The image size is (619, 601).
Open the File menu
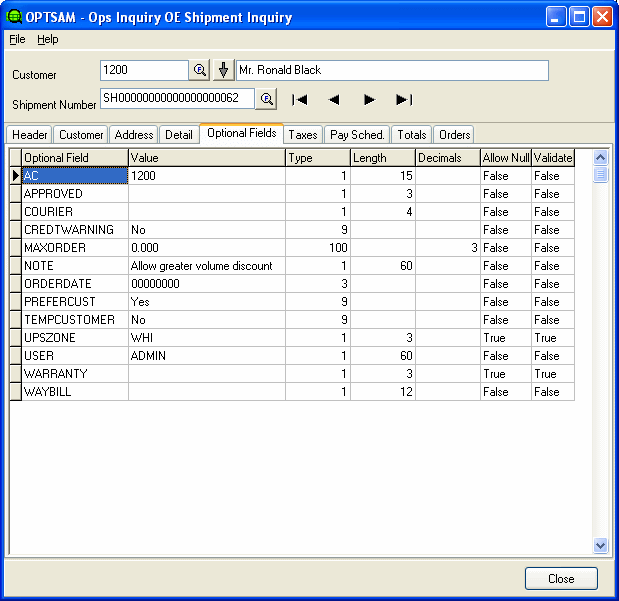point(17,39)
